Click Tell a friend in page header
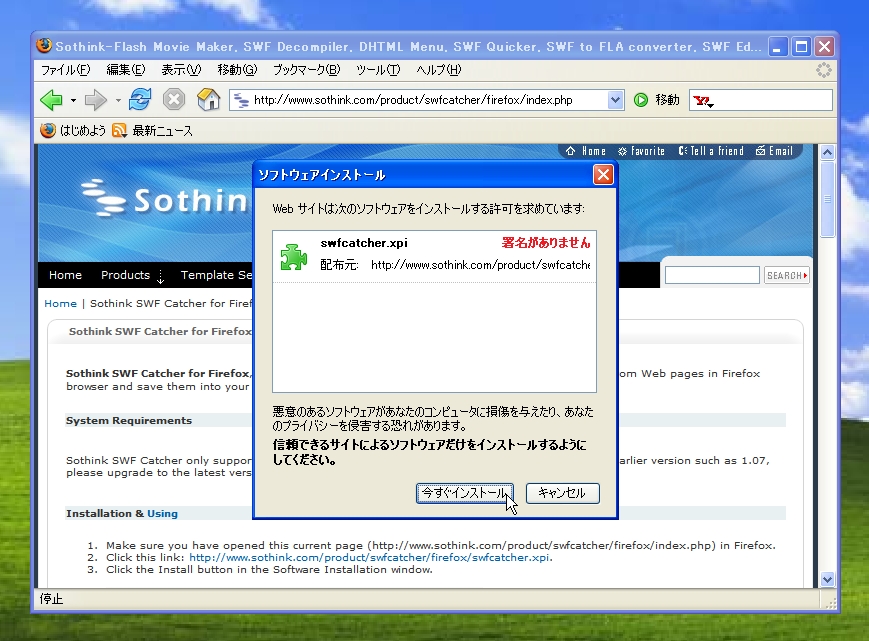The width and height of the screenshot is (869, 641). coord(711,151)
